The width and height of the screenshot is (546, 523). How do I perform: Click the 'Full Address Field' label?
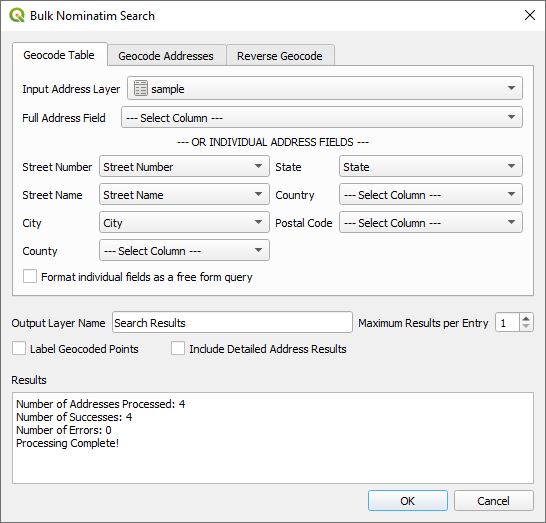(64, 118)
